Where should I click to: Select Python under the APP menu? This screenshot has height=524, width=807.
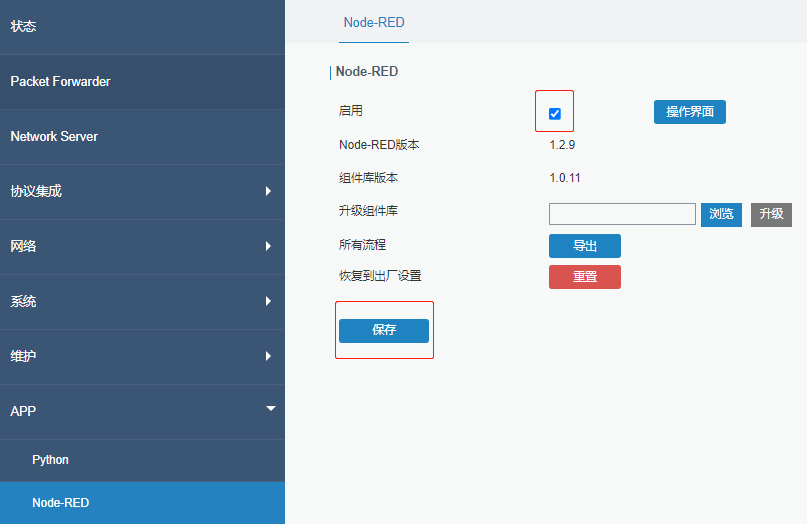click(x=142, y=460)
